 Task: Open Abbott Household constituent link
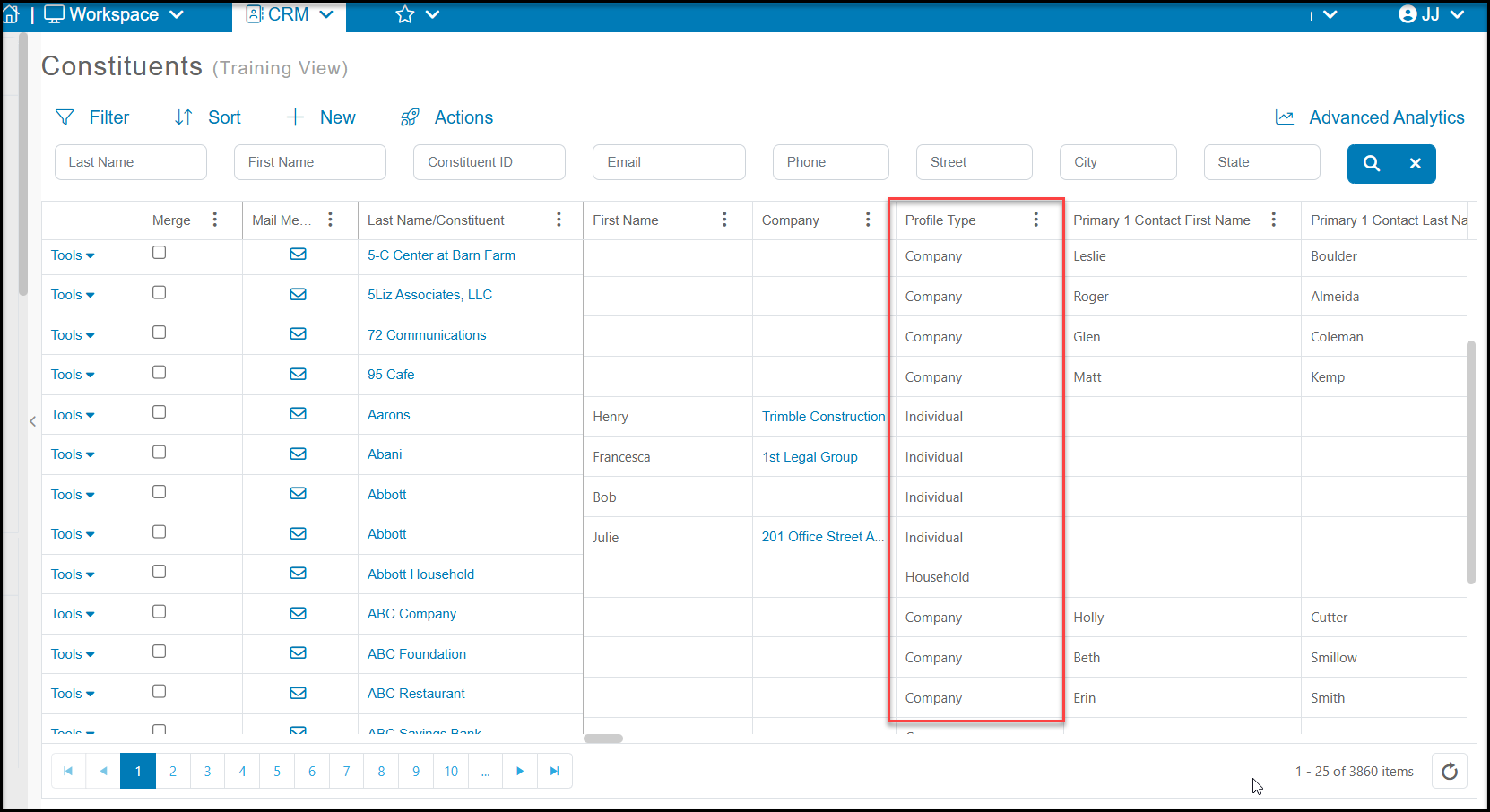420,574
